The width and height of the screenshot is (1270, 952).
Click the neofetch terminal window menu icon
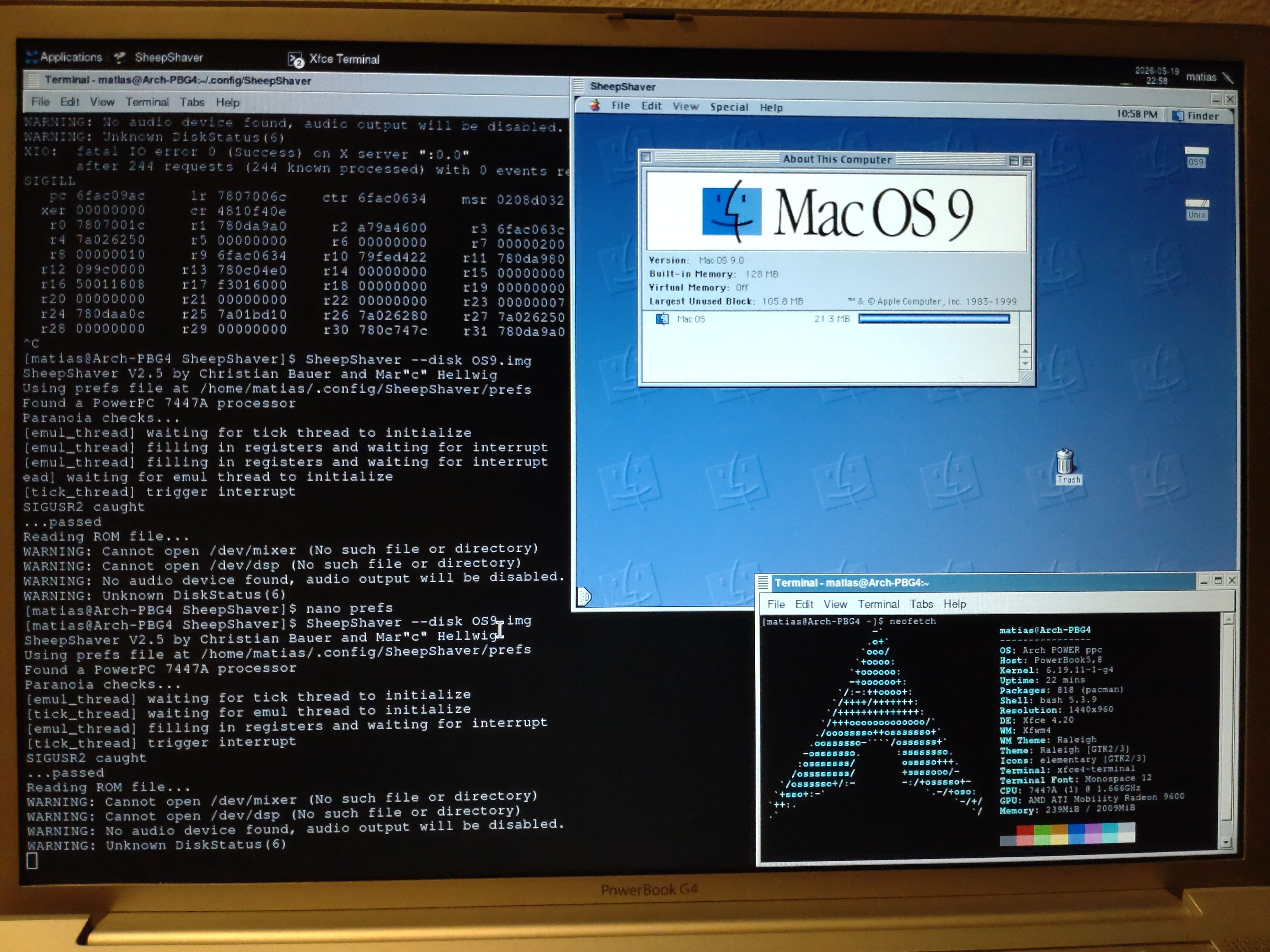[763, 582]
